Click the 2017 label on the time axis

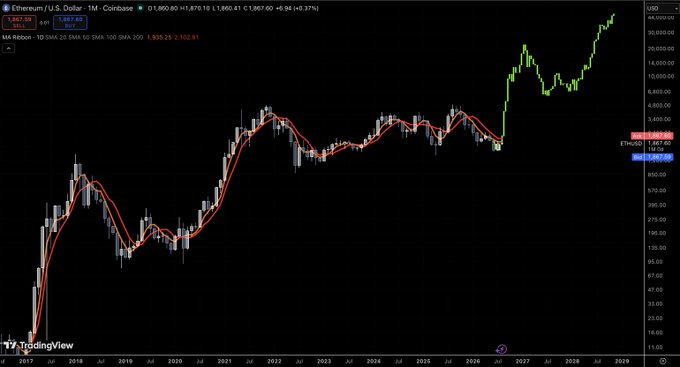(x=26, y=361)
